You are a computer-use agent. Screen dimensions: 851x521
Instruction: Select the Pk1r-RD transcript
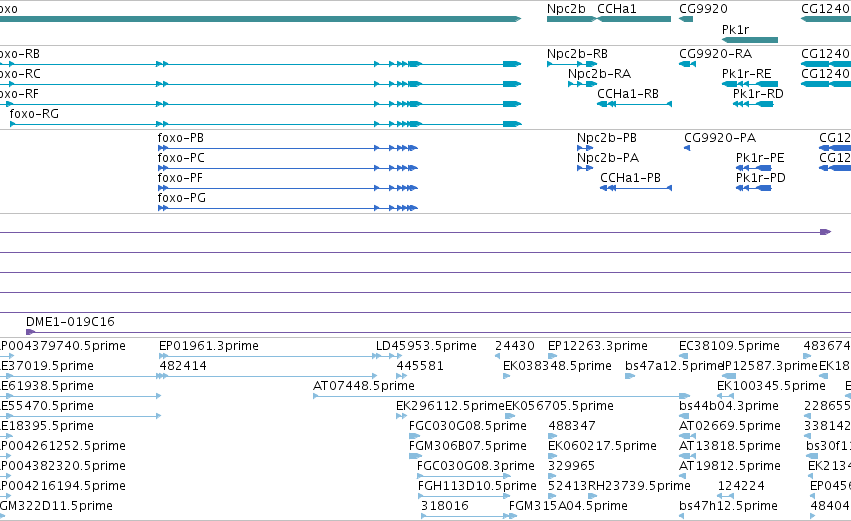pos(758,94)
